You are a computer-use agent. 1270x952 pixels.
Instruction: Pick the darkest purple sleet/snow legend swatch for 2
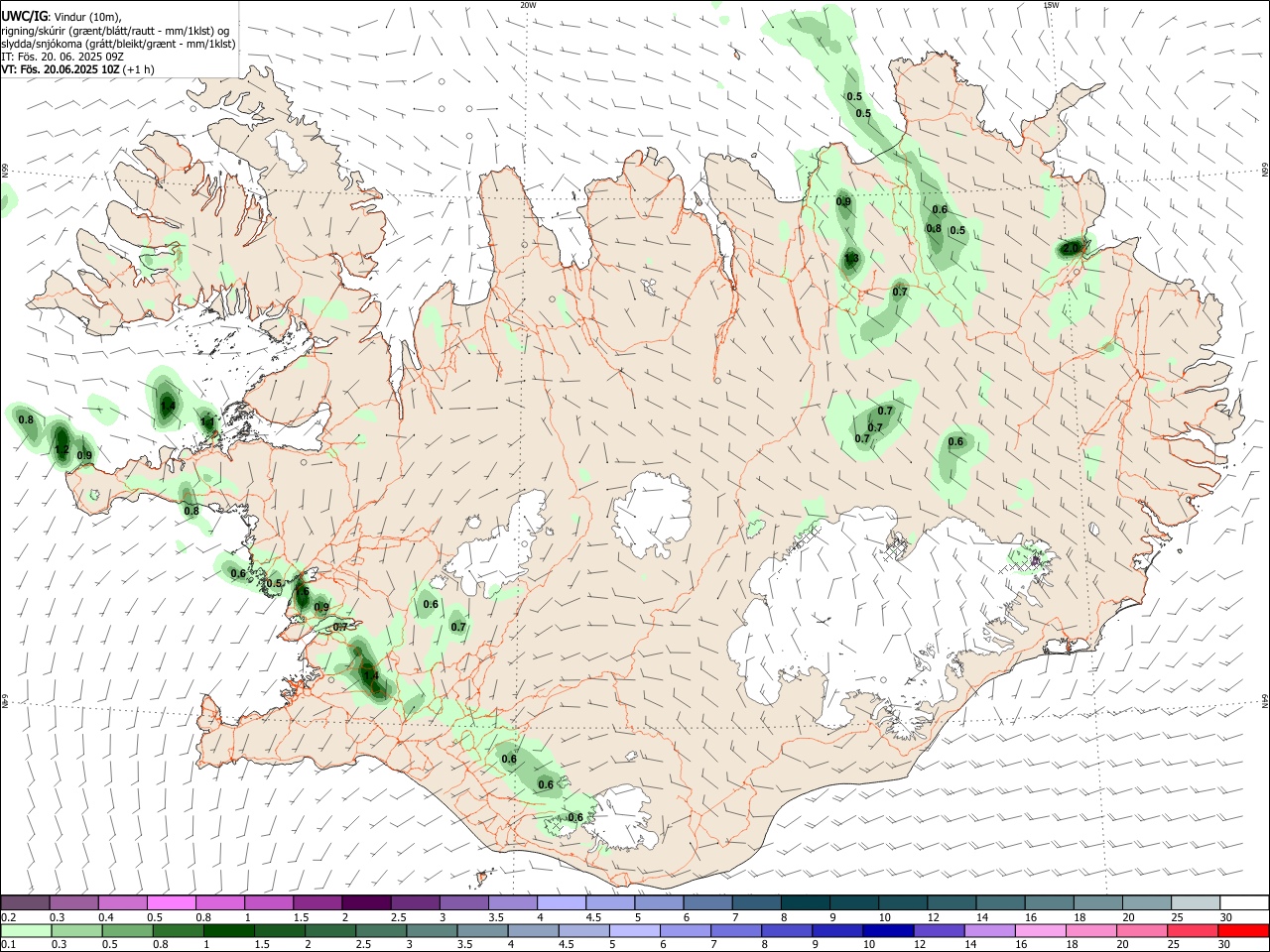(366, 903)
